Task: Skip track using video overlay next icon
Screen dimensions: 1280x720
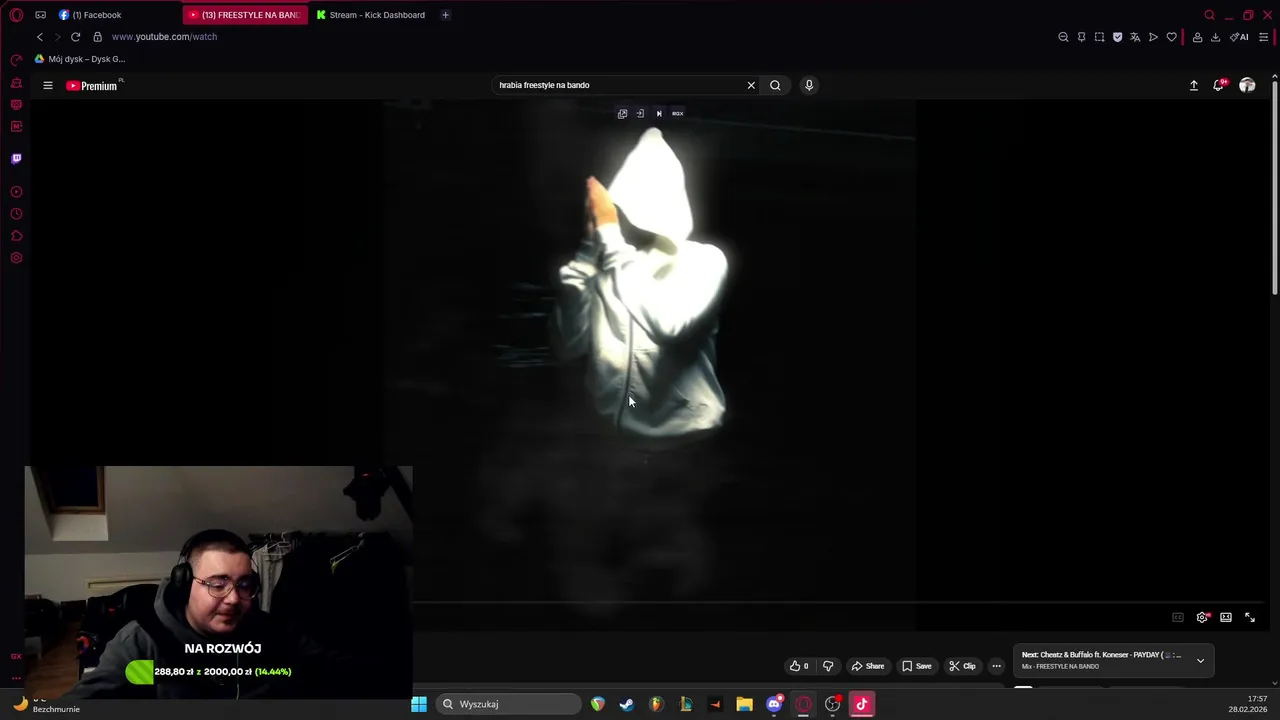Action: [x=658, y=113]
